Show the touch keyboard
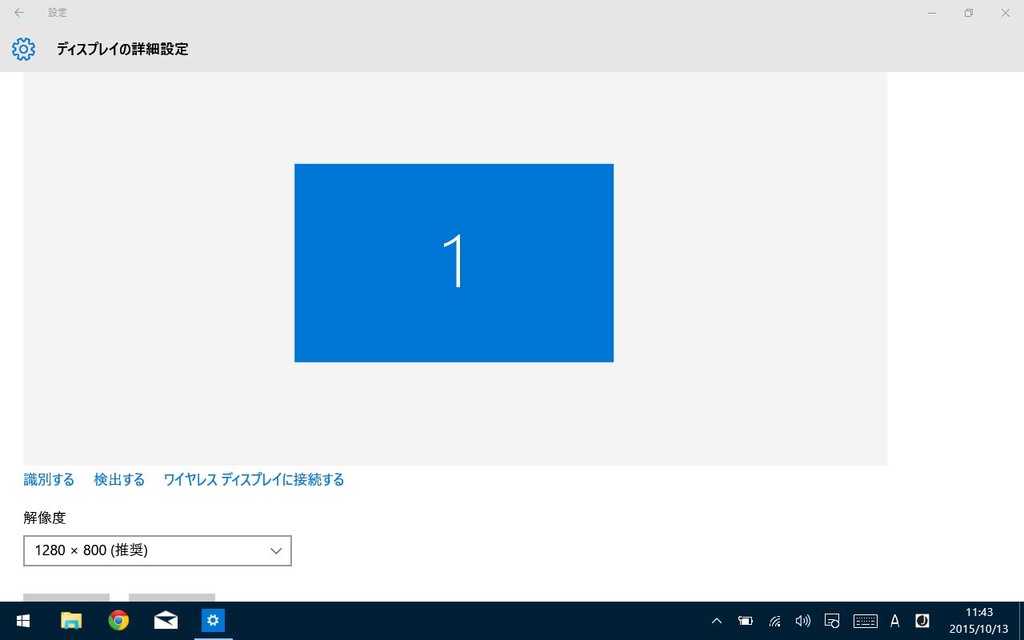The image size is (1024, 640). click(865, 621)
